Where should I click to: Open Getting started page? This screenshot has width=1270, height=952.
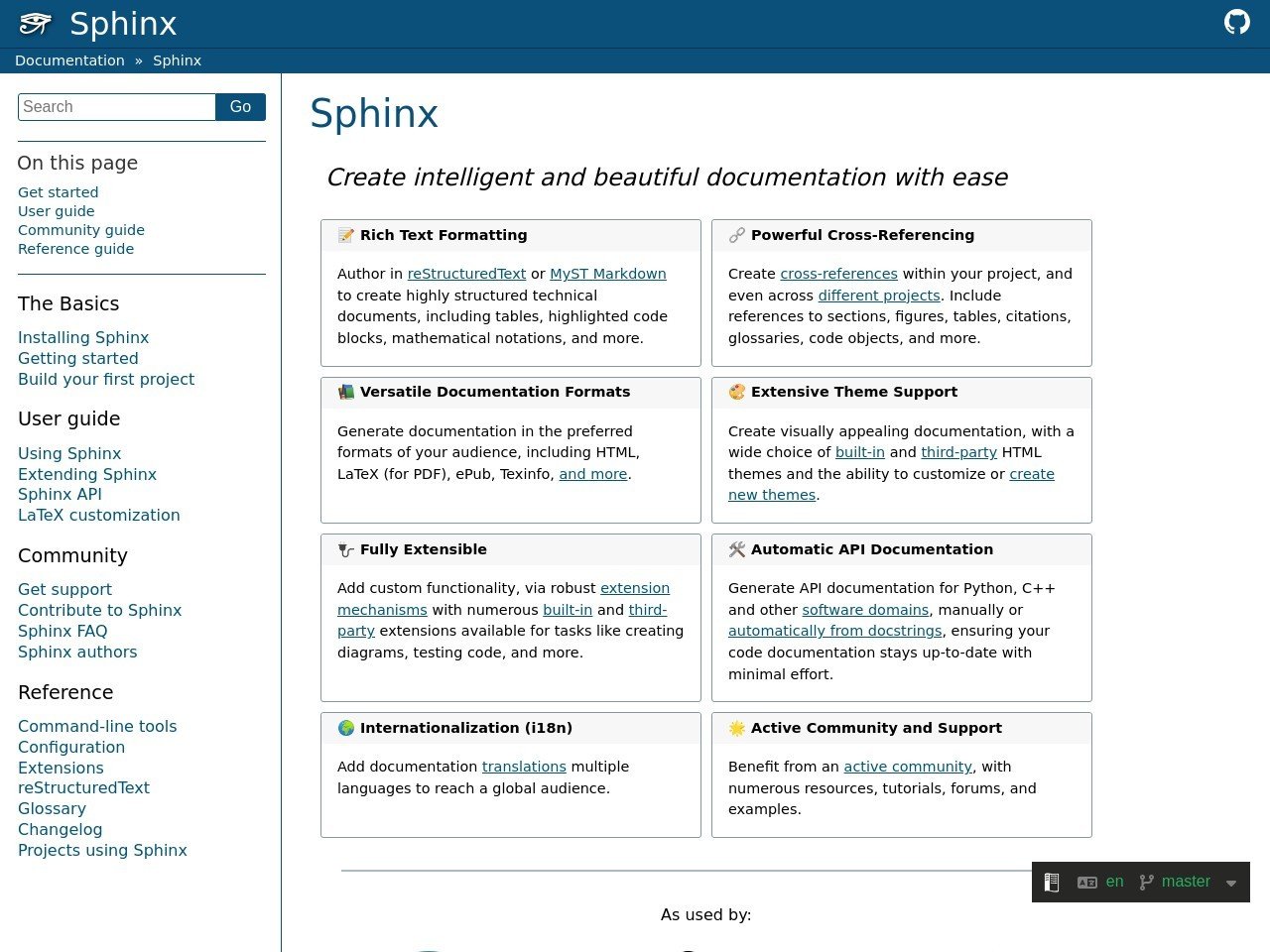click(77, 359)
